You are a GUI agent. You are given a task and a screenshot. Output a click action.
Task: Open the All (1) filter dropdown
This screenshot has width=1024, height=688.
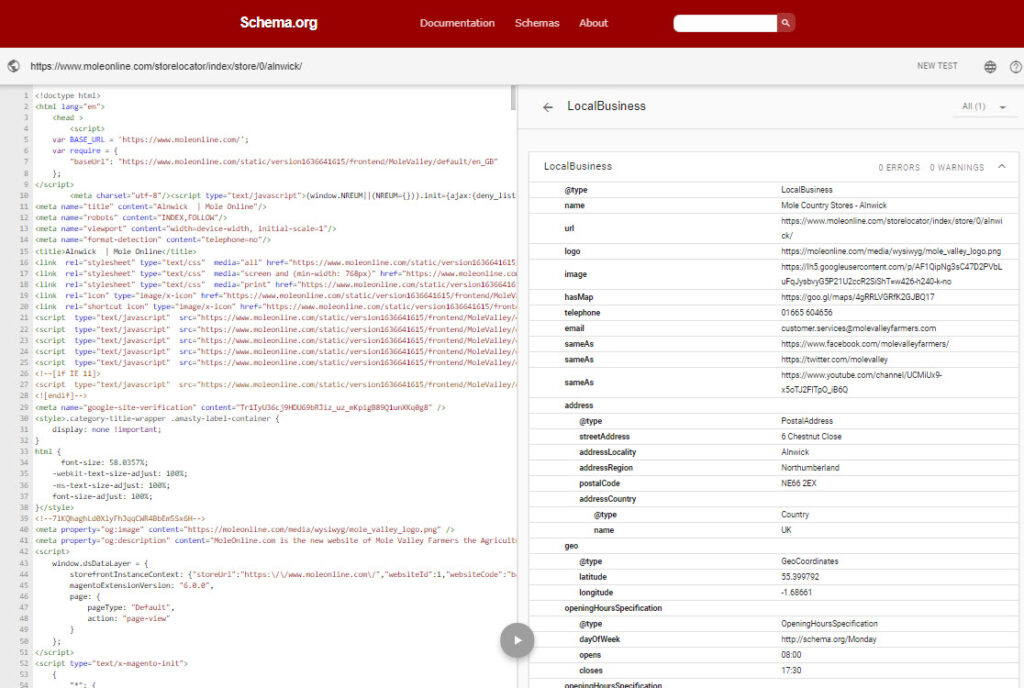coord(984,106)
